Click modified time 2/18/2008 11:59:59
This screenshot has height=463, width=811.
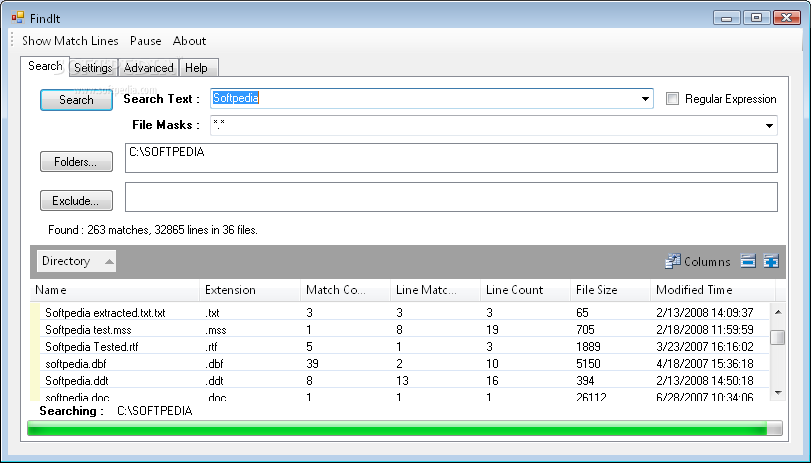[x=704, y=330]
